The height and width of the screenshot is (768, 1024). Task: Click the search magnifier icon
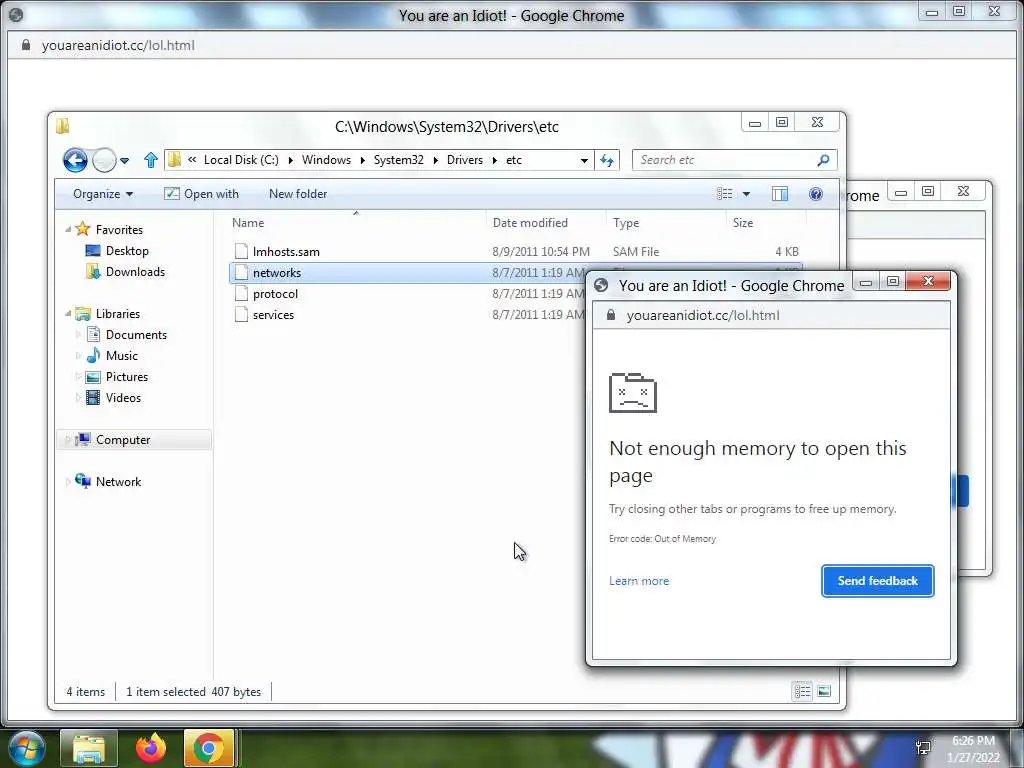pyautogui.click(x=824, y=160)
